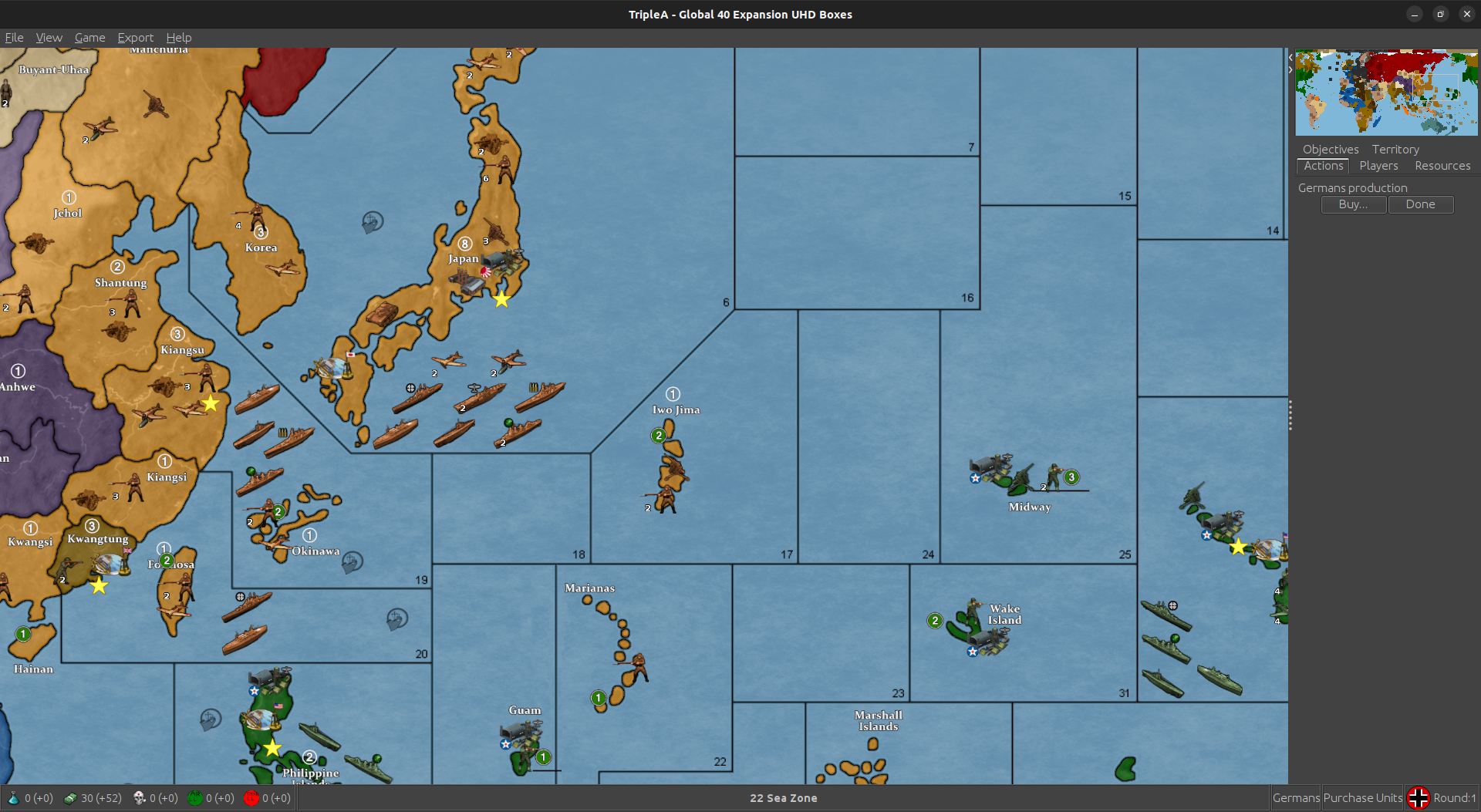Viewport: 1481px width, 812px height.
Task: Click the German cross flag icon
Action: click(x=1418, y=798)
